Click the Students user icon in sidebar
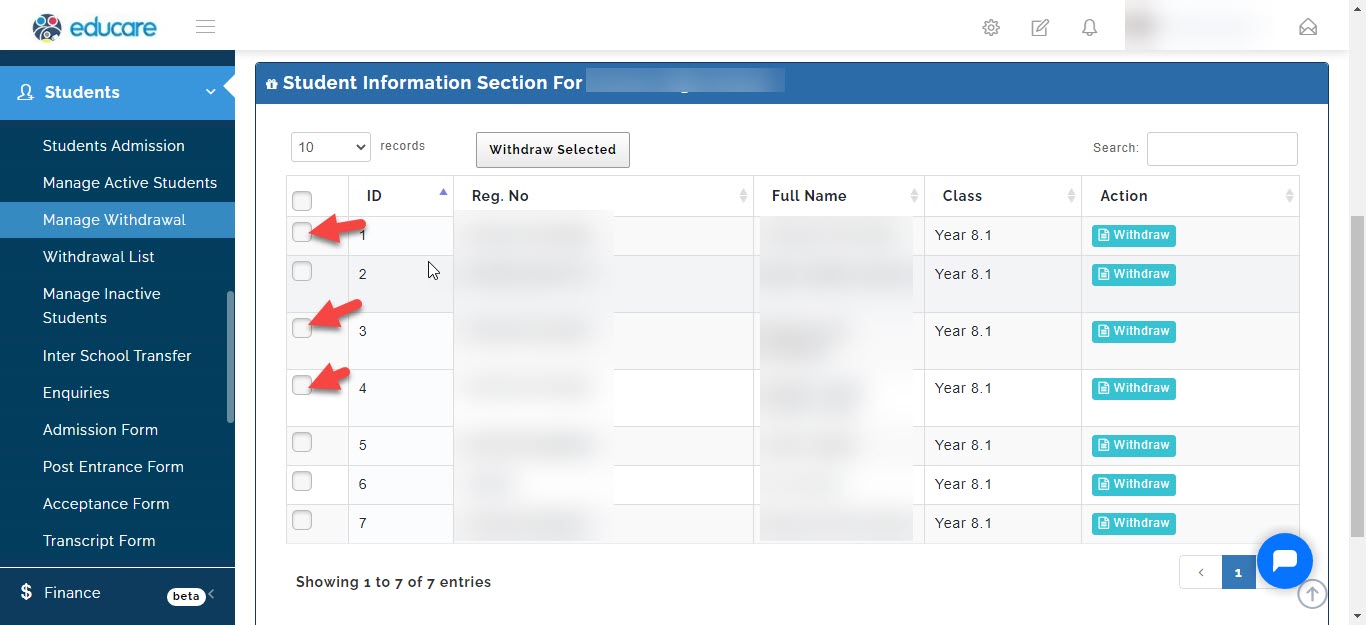Image resolution: width=1366 pixels, height=625 pixels. click(26, 92)
